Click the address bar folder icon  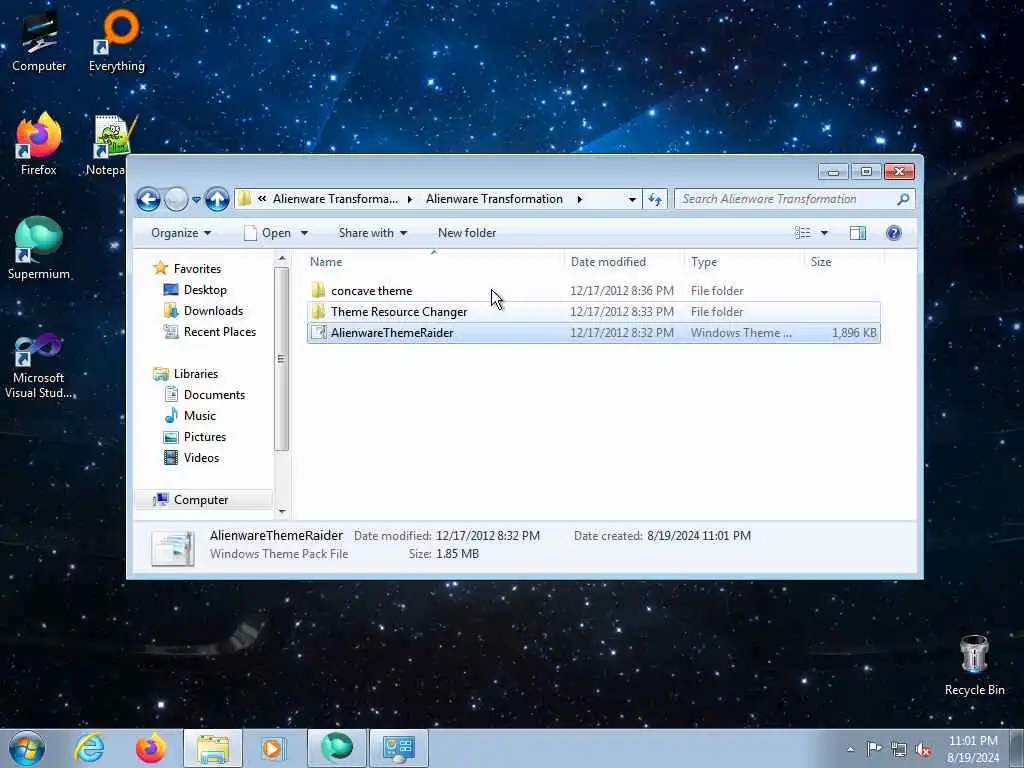[244, 199]
